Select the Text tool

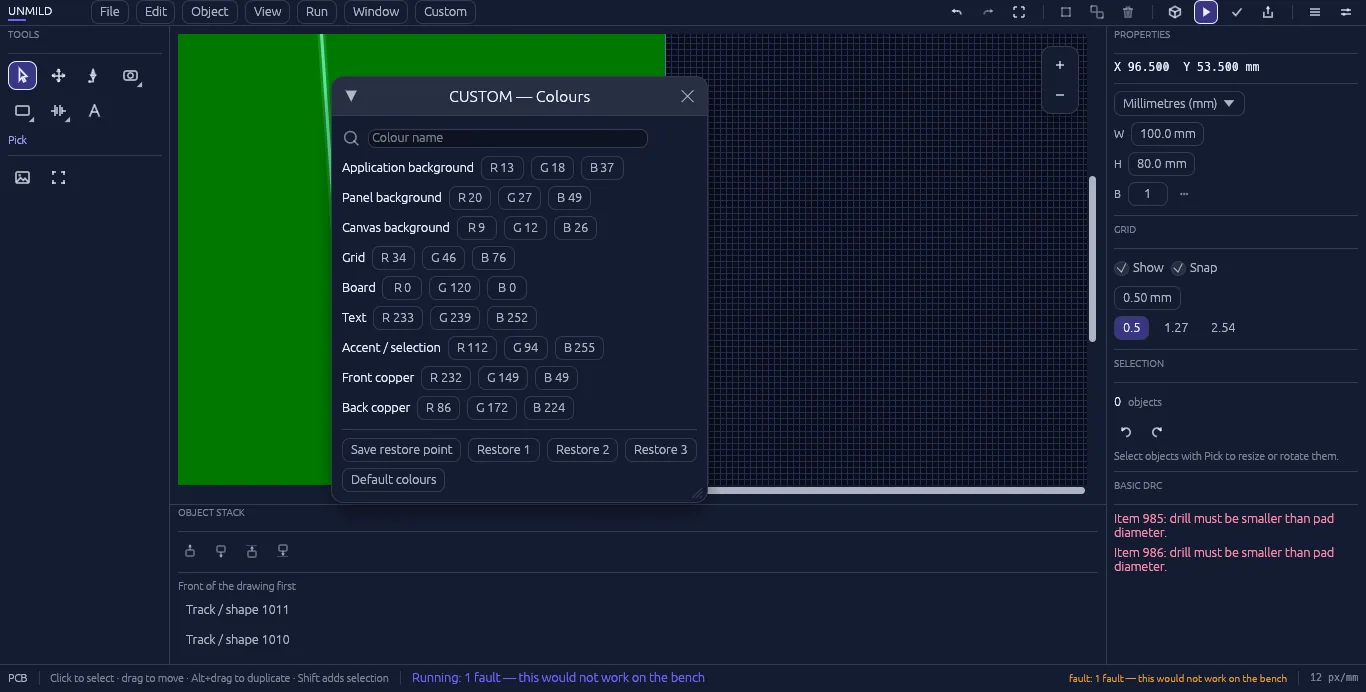(x=94, y=112)
